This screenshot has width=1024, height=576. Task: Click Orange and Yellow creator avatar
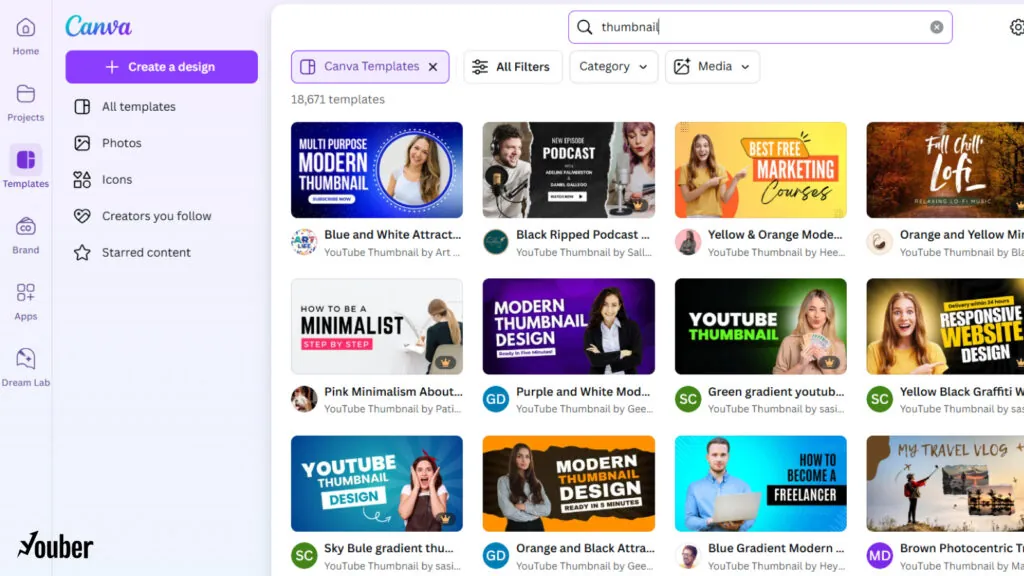(880, 242)
